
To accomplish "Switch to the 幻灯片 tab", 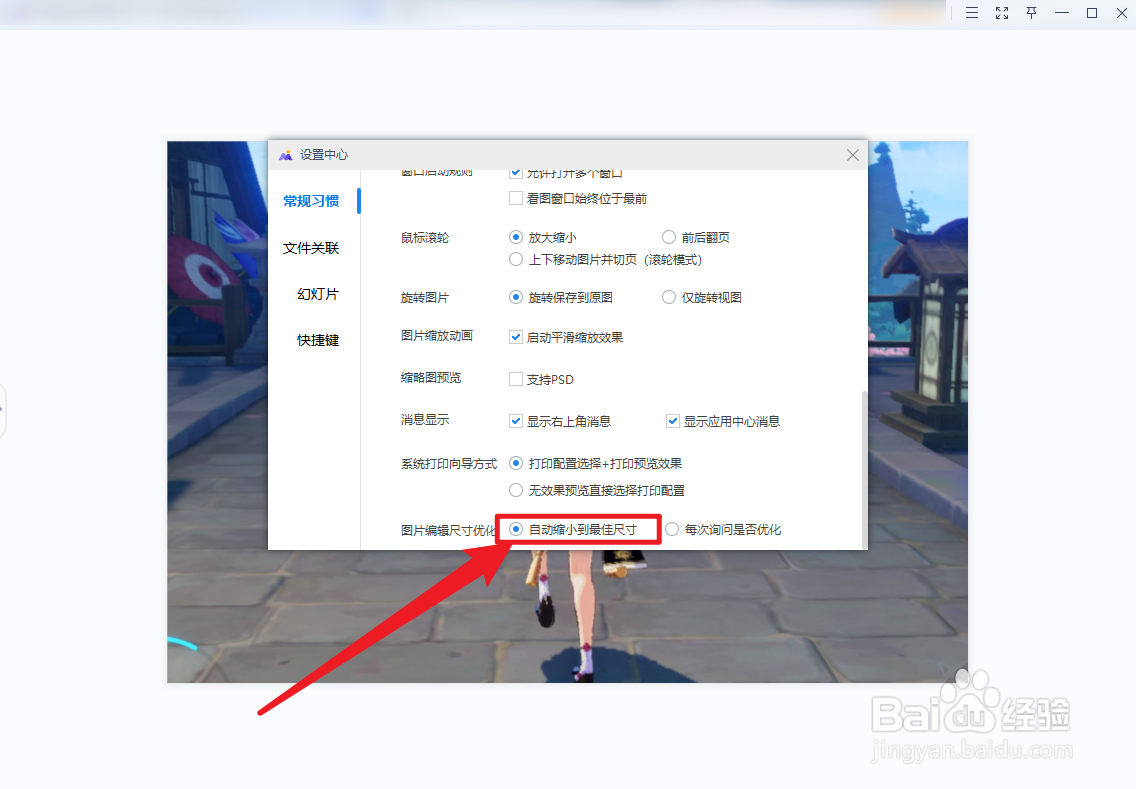I will click(x=318, y=294).
